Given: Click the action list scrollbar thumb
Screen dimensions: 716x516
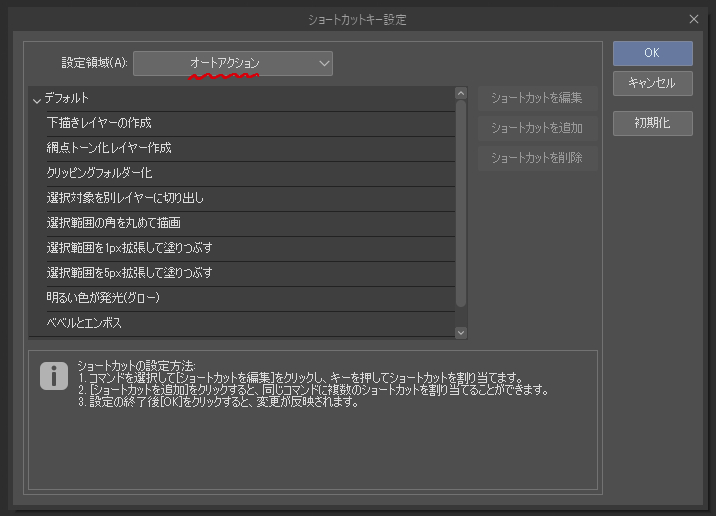Looking at the screenshot, I should [x=461, y=204].
